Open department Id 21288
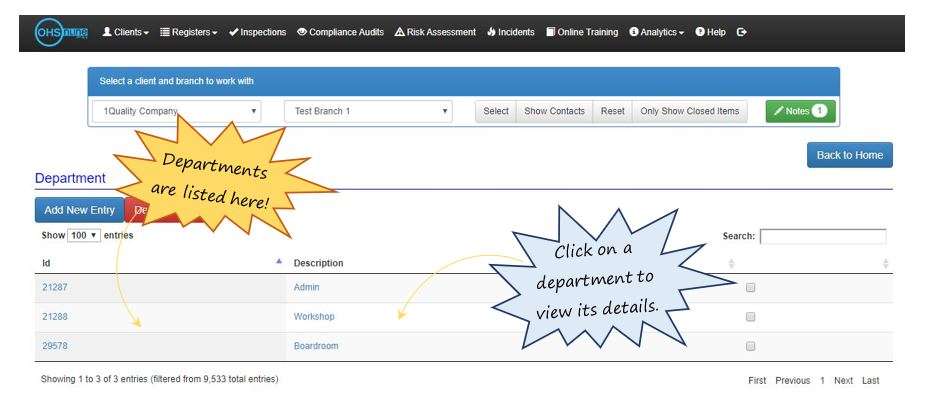 tap(55, 317)
